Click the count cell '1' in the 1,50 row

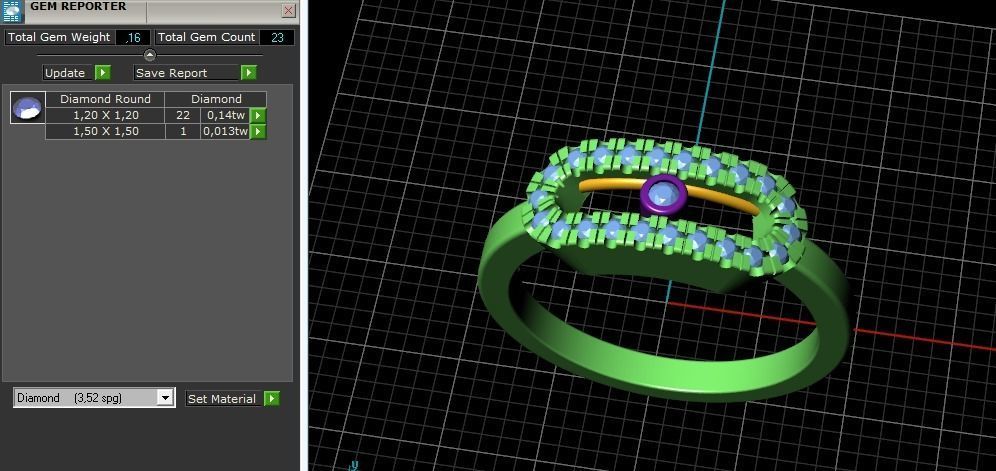pos(183,132)
